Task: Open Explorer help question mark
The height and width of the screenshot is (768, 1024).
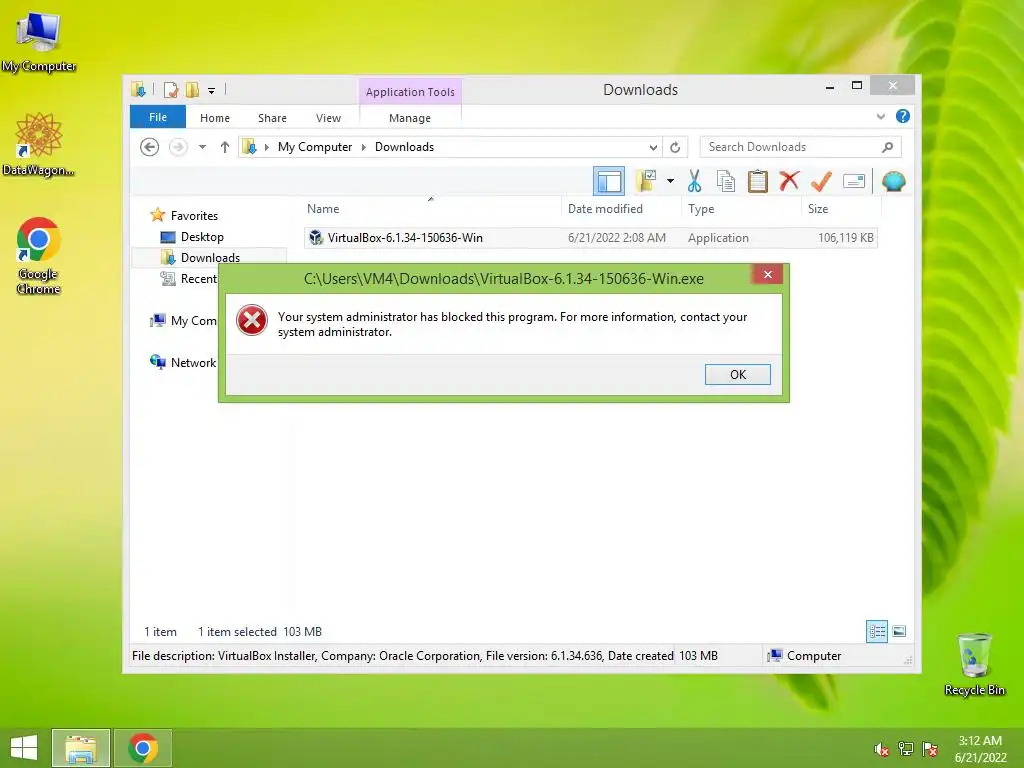Action: click(903, 116)
